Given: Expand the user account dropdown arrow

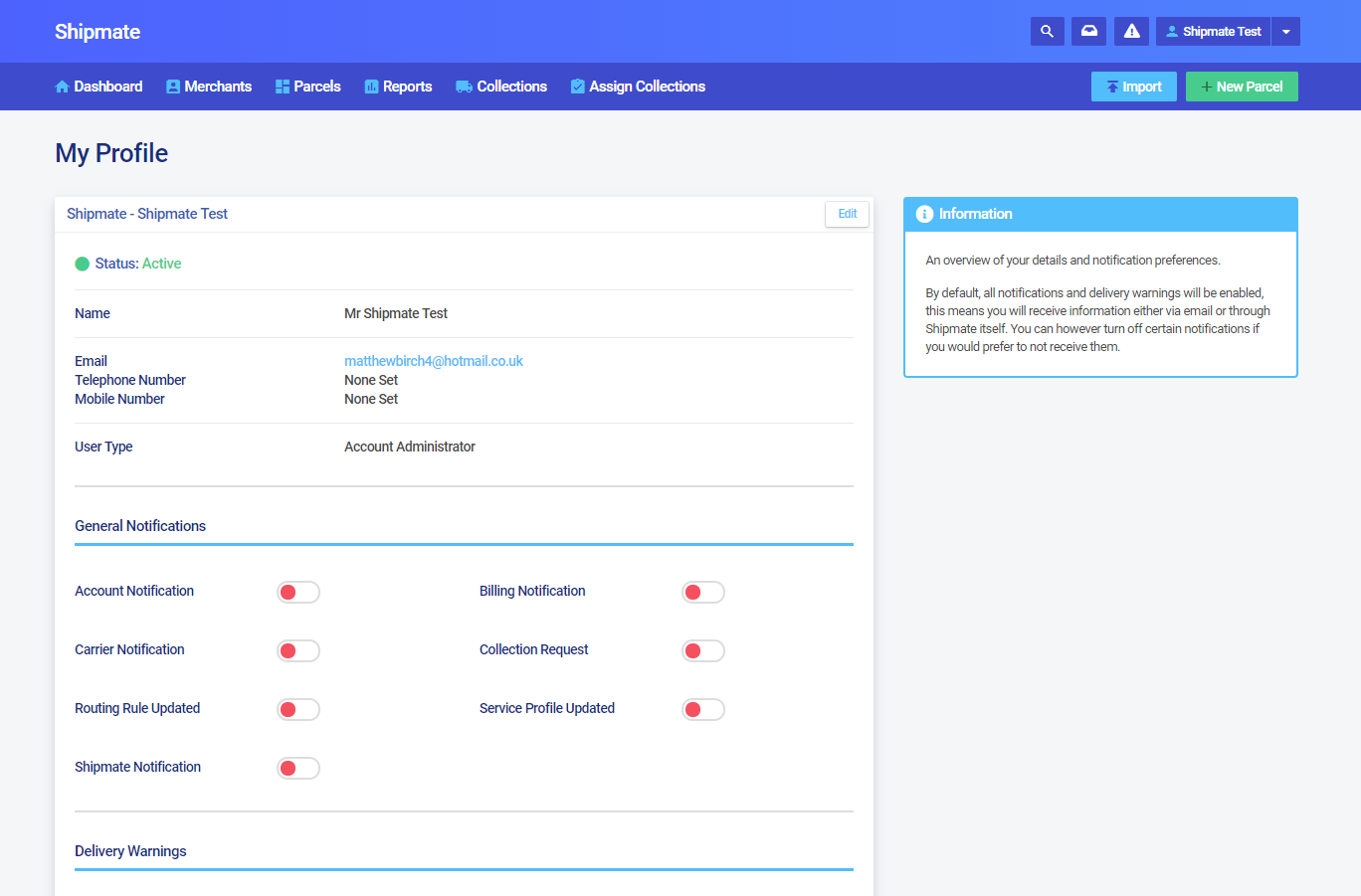Looking at the screenshot, I should tap(1285, 32).
